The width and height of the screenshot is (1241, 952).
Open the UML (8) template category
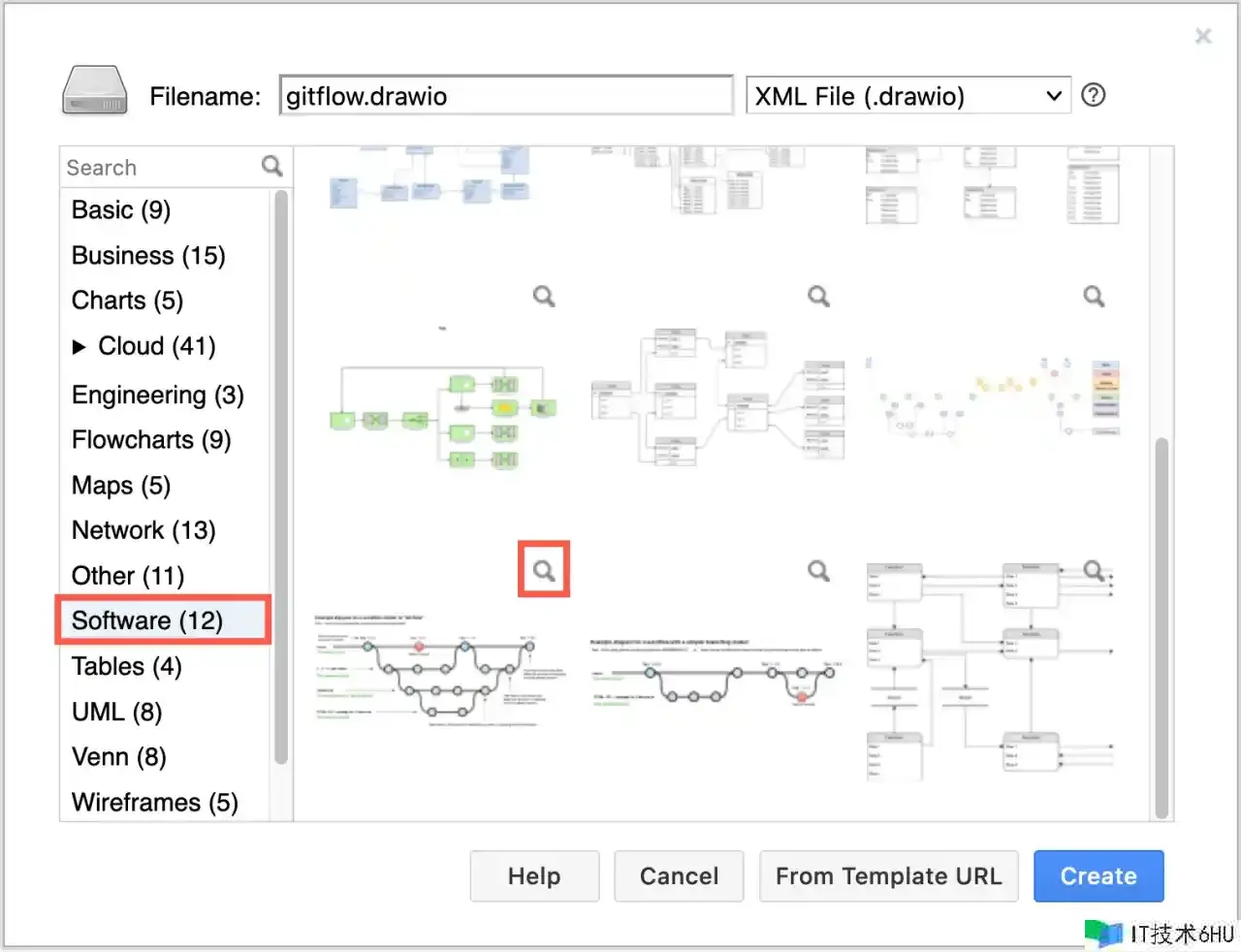coord(116,712)
